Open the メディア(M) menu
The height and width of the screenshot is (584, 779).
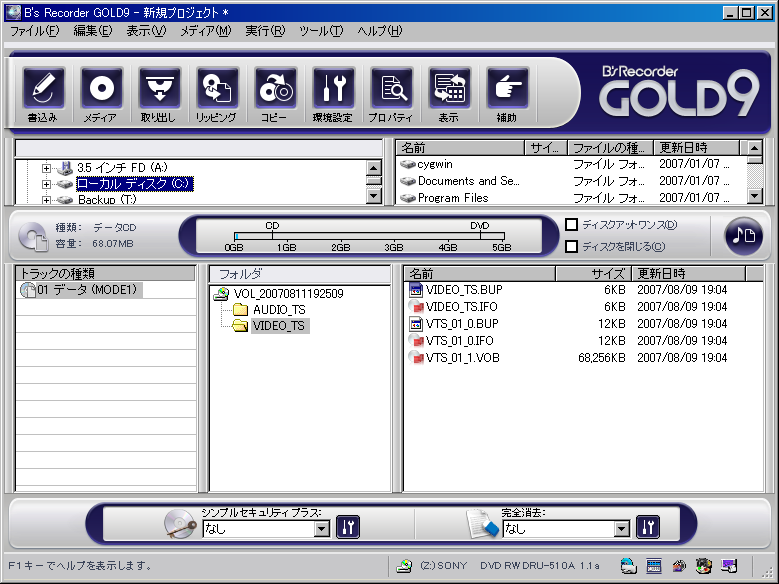(x=206, y=31)
